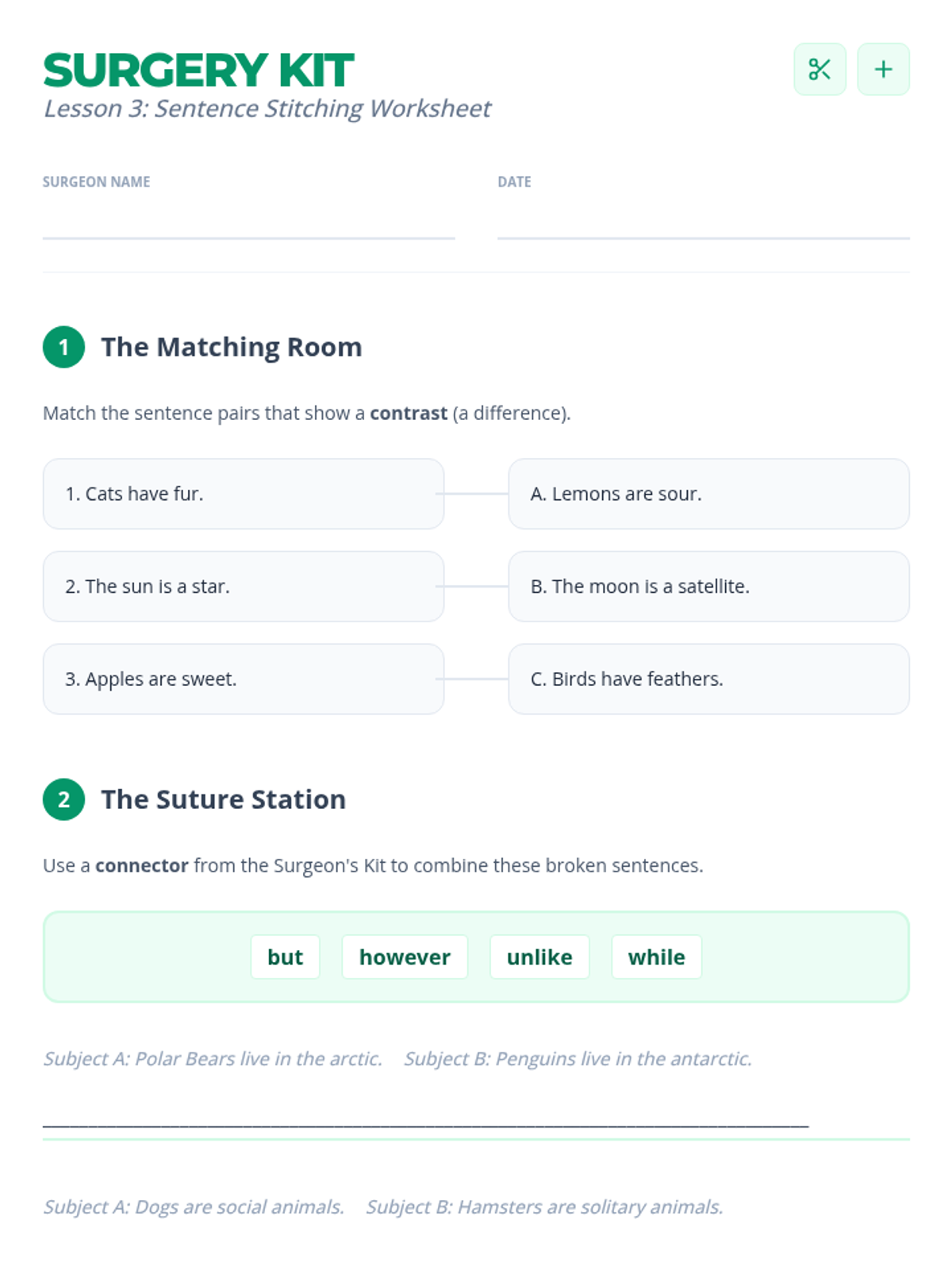Choose the 'while' connector chip

coord(656,957)
